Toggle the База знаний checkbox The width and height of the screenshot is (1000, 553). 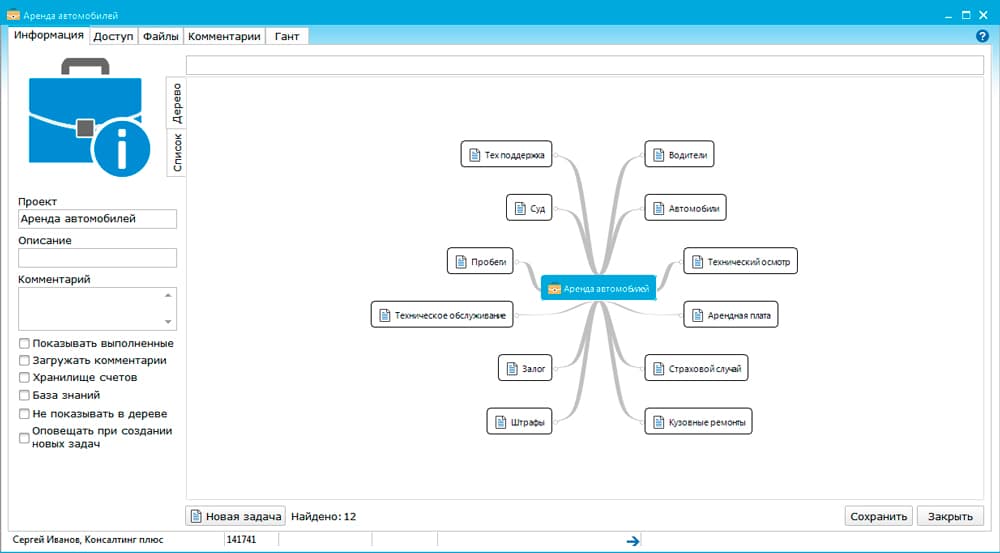coord(24,395)
